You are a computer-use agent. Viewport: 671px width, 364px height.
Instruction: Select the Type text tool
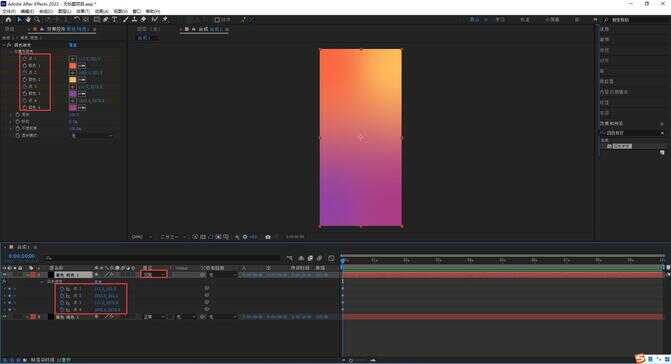115,20
